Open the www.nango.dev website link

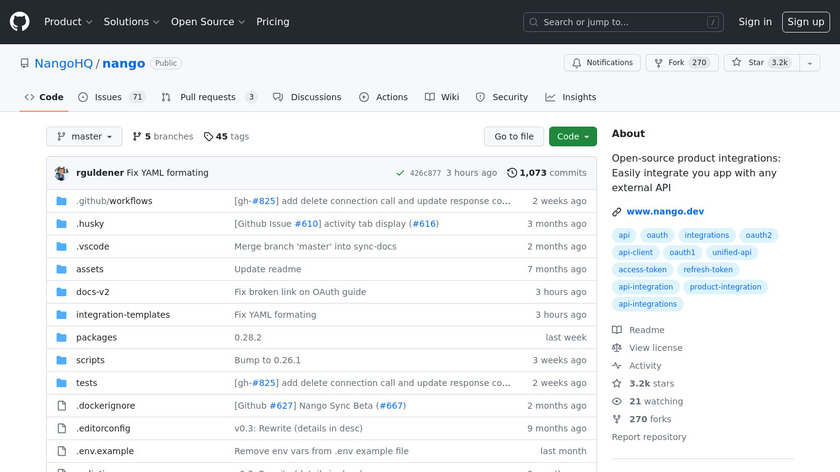click(x=665, y=212)
